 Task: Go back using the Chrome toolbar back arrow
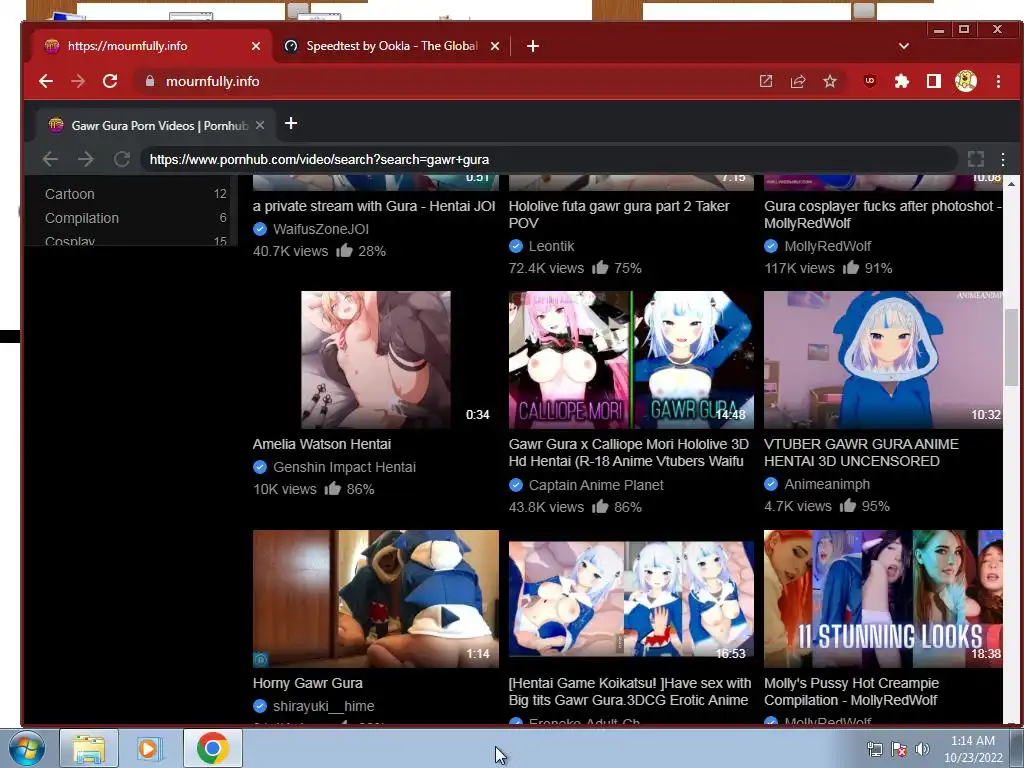pyautogui.click(x=46, y=81)
